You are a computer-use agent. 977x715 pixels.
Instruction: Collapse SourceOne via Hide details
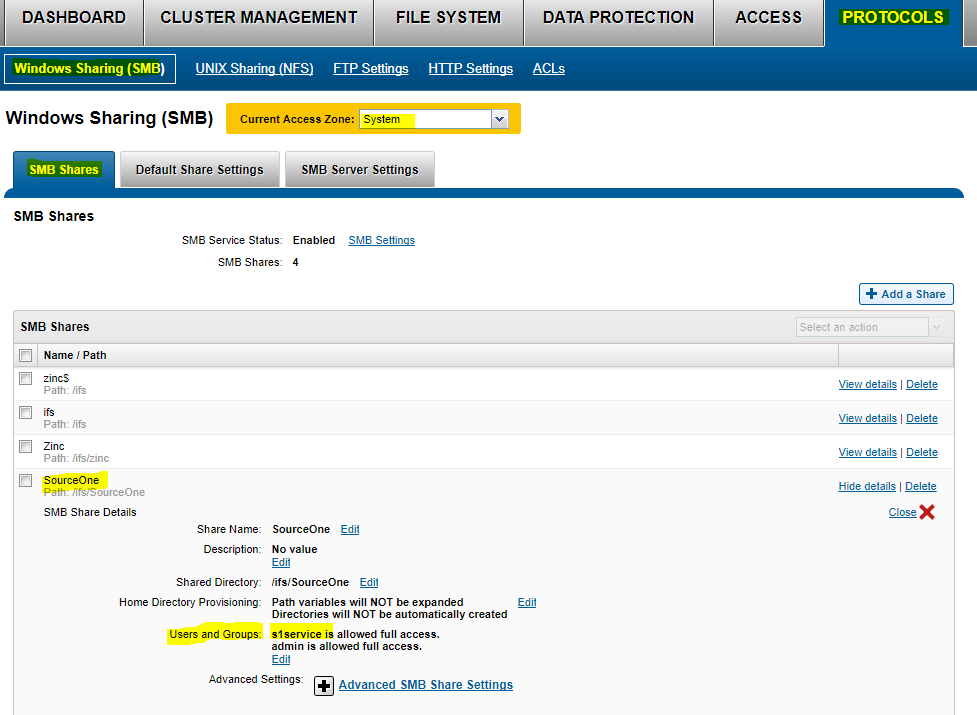(866, 486)
